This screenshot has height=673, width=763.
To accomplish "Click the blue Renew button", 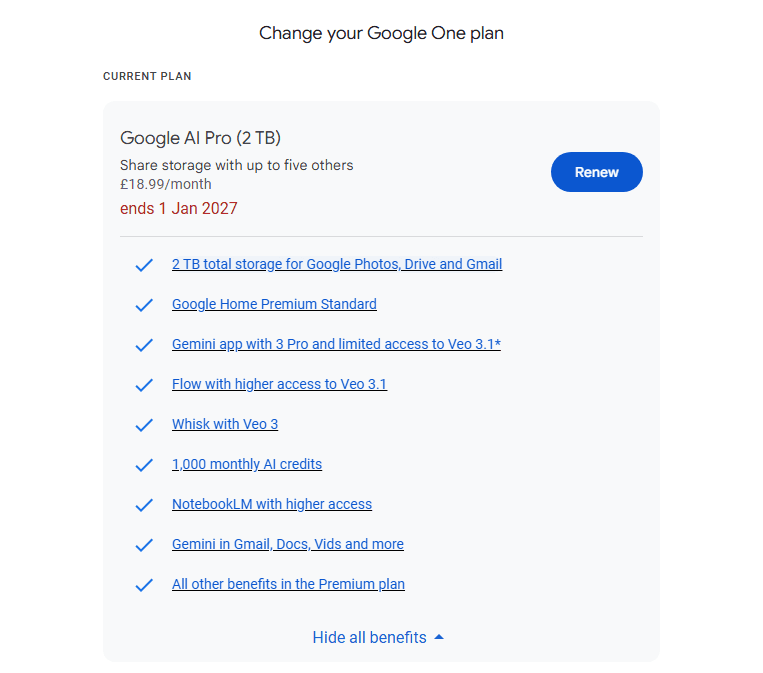I will [596, 172].
